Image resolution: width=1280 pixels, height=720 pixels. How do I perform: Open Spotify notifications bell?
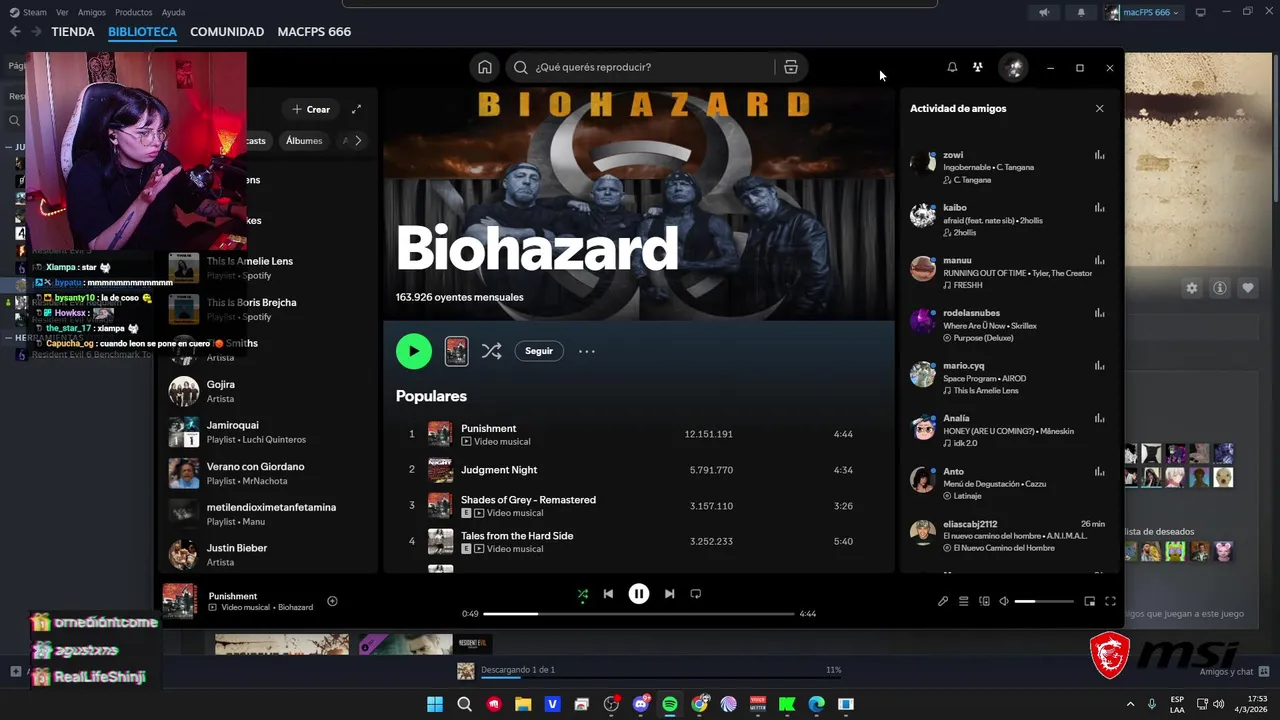(x=952, y=67)
